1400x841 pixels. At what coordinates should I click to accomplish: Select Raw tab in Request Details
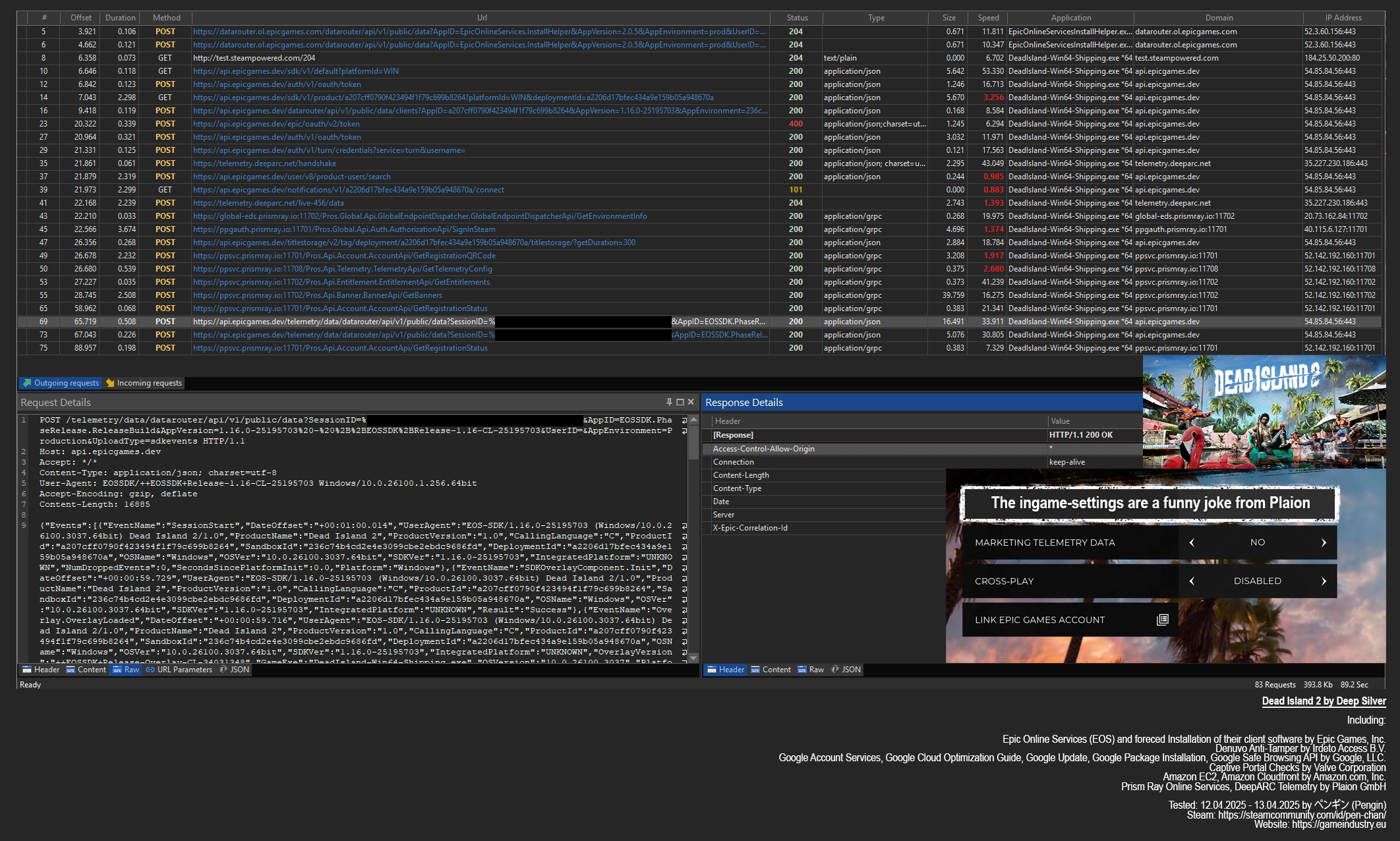coord(126,670)
